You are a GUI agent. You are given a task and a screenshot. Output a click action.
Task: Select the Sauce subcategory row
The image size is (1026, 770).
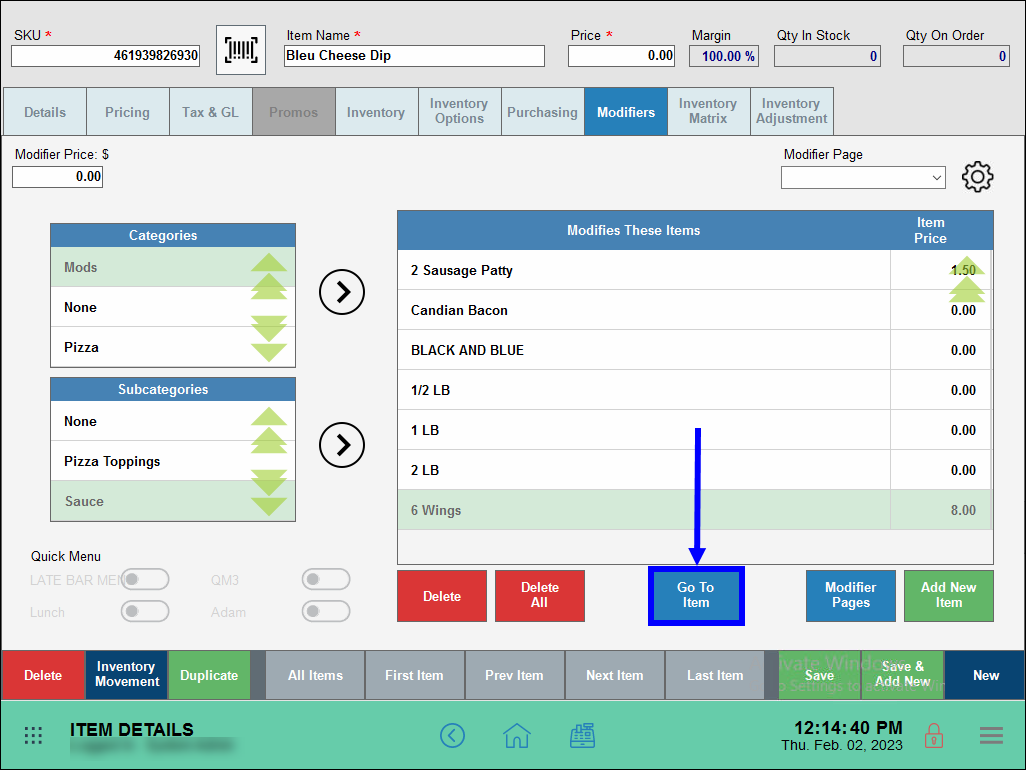tap(173, 501)
